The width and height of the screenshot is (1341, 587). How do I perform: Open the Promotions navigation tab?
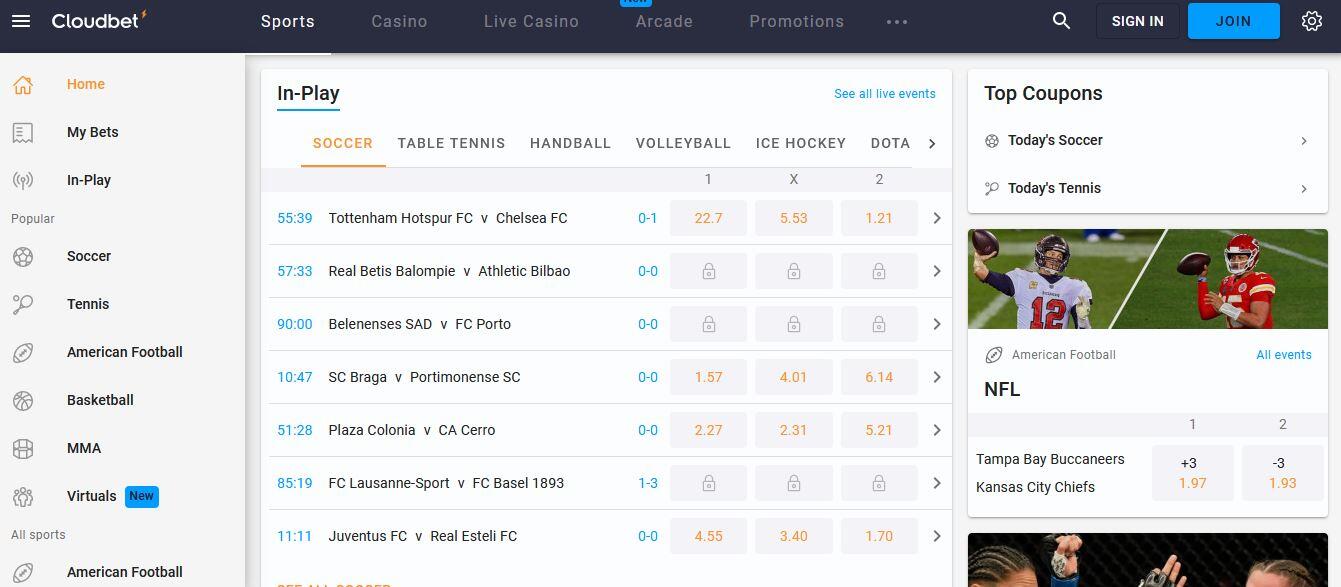click(x=797, y=21)
